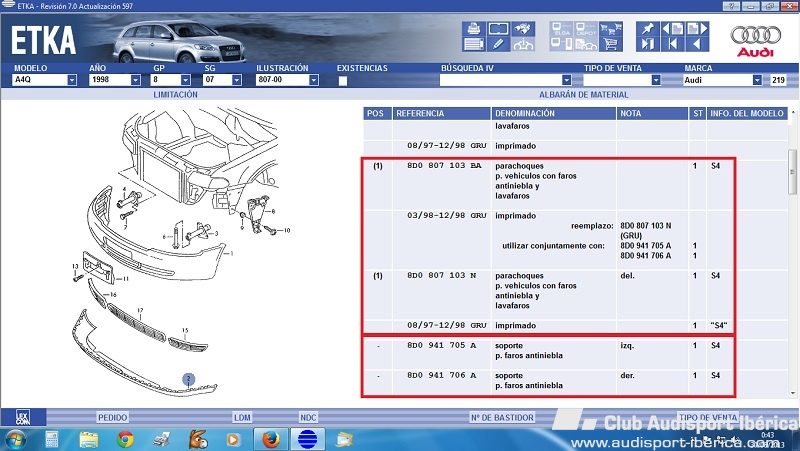Click the multiple shopping carts icon
This screenshot has height=451, width=800.
tap(611, 29)
